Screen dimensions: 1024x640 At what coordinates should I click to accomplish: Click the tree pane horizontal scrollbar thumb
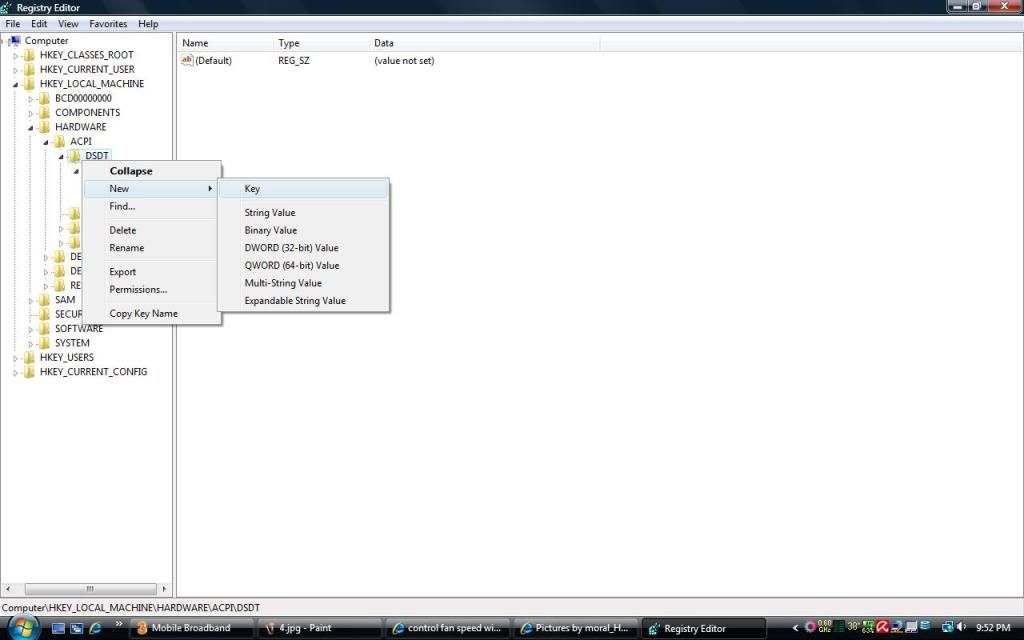click(x=90, y=589)
